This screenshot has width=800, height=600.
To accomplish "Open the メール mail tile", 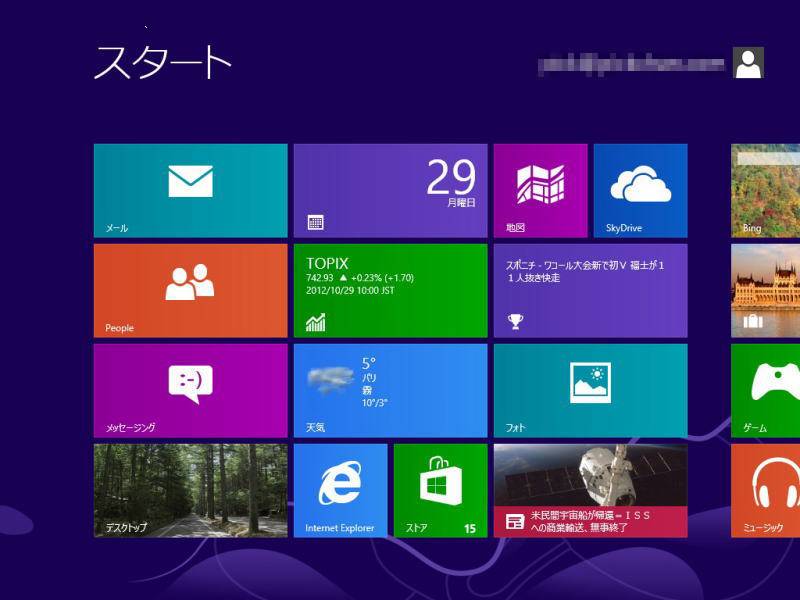I will tap(190, 190).
